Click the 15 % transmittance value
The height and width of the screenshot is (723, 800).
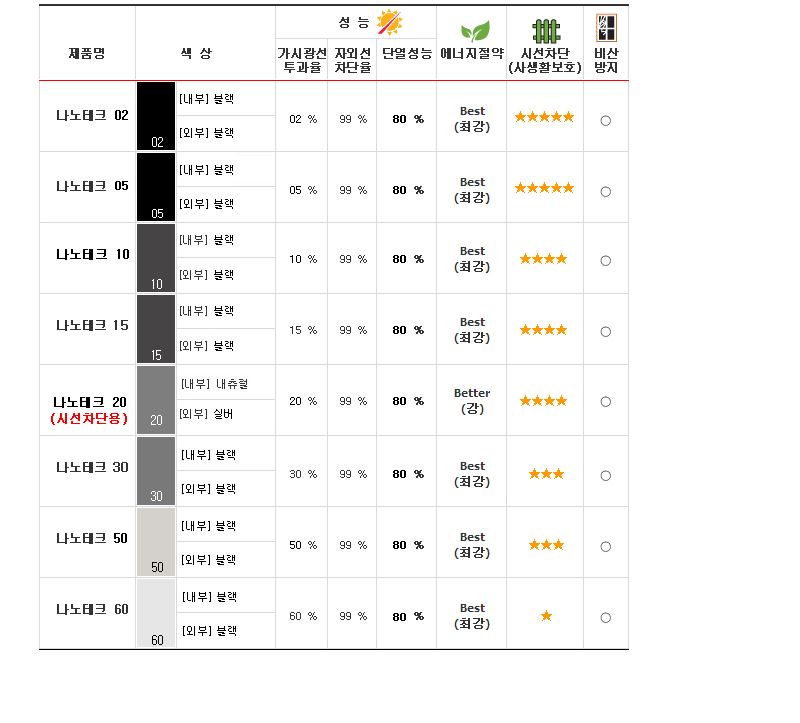click(x=303, y=330)
